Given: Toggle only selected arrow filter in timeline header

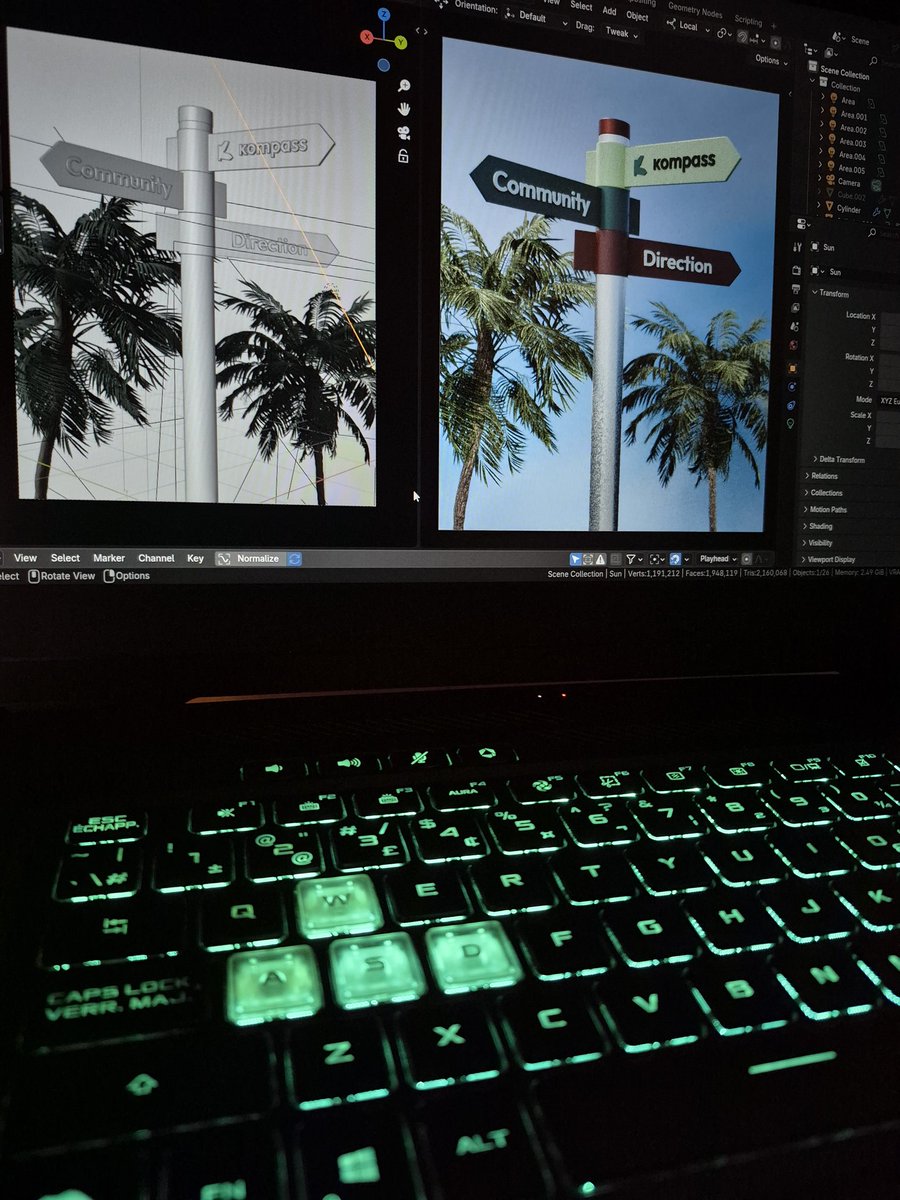Looking at the screenshot, I should [576, 559].
